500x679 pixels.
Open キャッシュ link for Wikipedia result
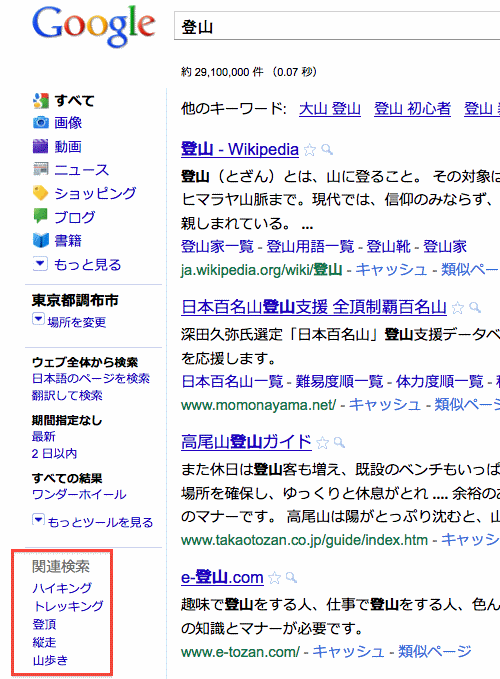[x=391, y=270]
